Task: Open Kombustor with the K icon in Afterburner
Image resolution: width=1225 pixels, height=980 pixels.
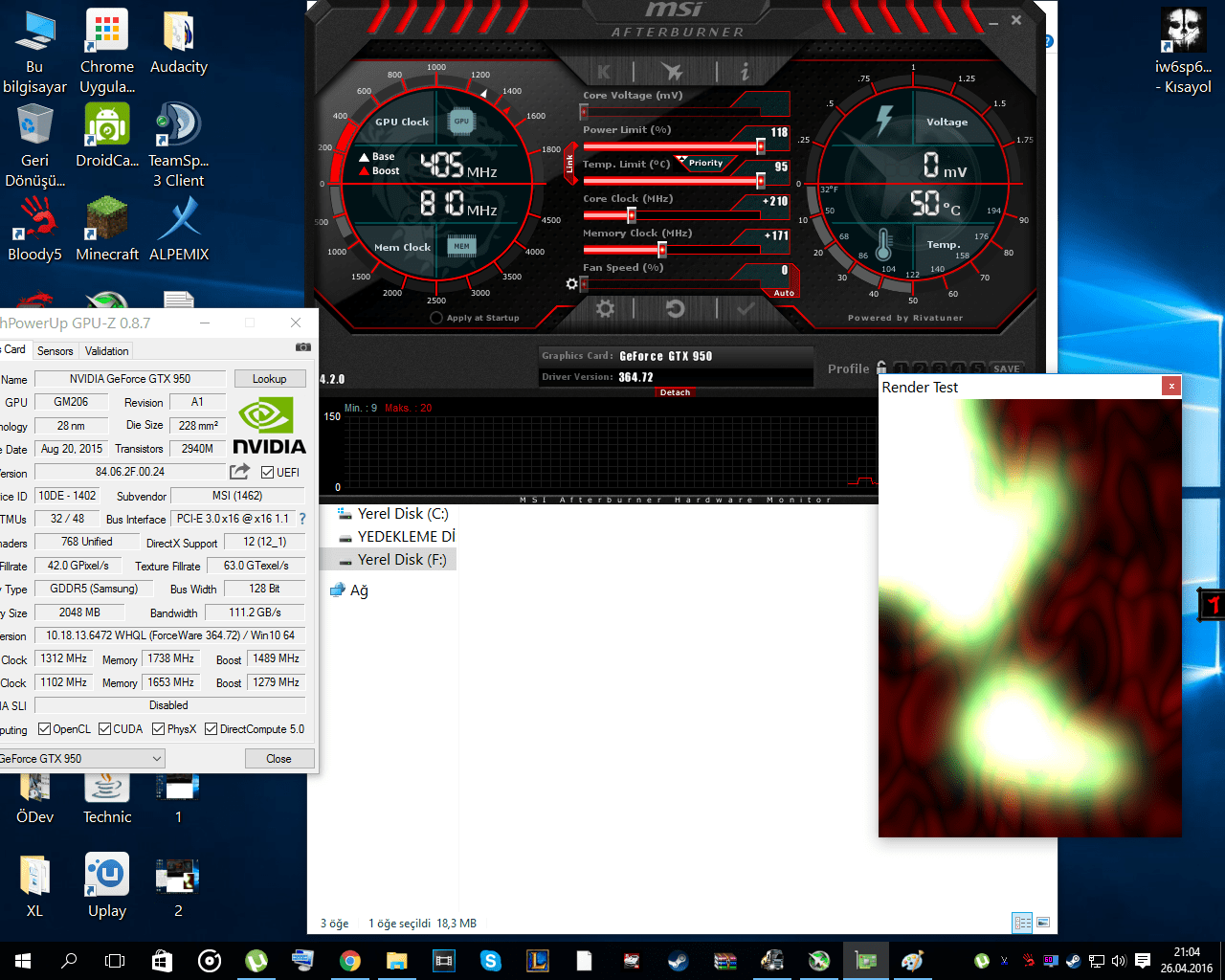Action: click(604, 71)
